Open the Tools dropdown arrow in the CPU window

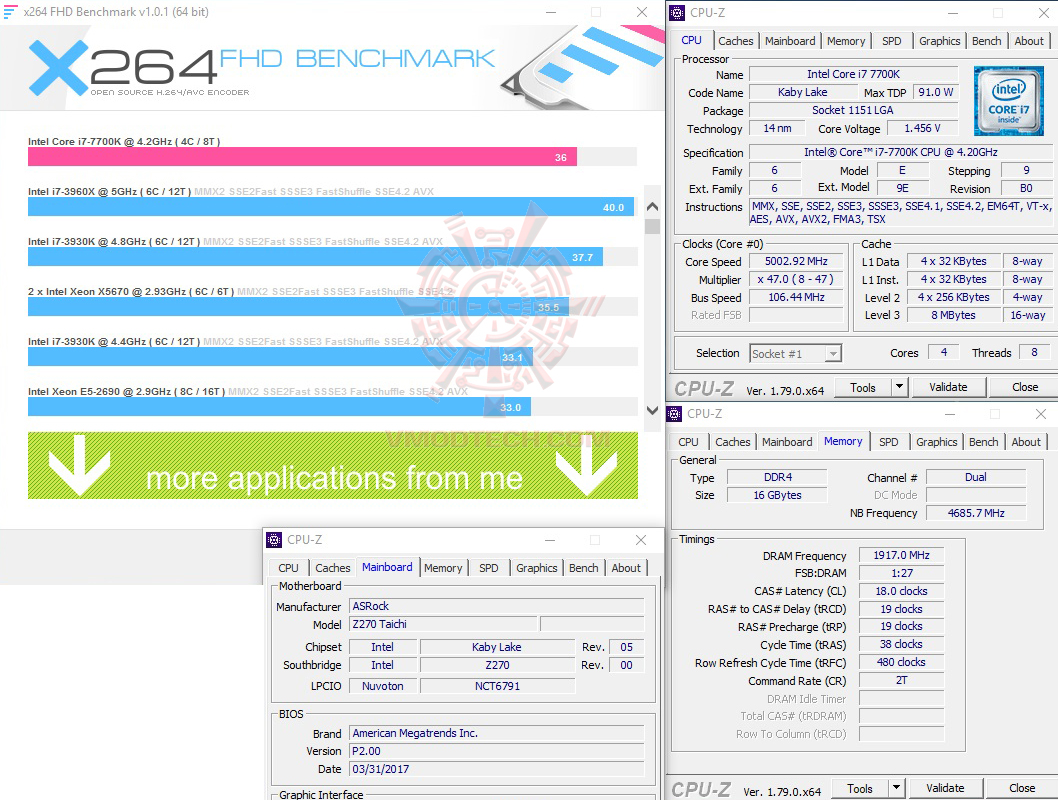(x=899, y=387)
